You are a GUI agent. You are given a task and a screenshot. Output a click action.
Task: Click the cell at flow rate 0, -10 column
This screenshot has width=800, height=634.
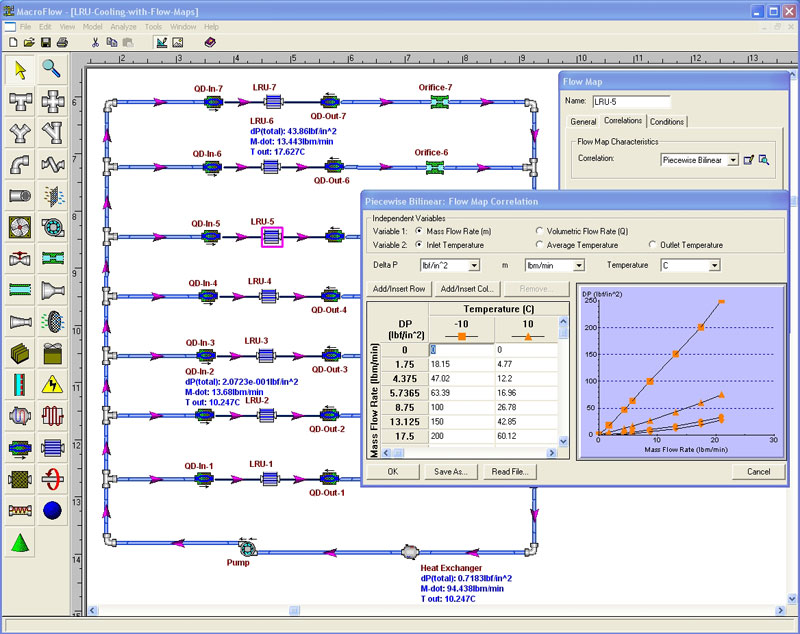coord(462,350)
